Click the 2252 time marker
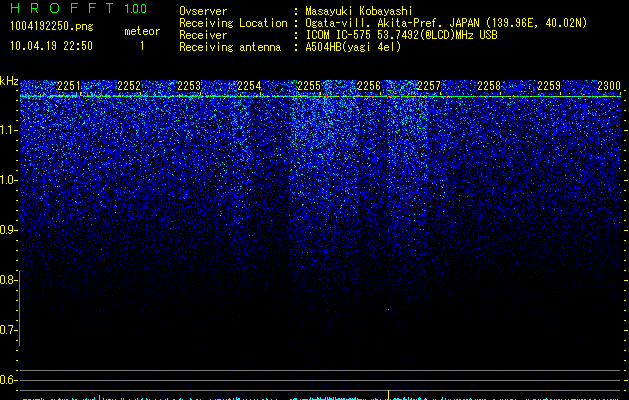Screen dimensions: 629x400 129,86
